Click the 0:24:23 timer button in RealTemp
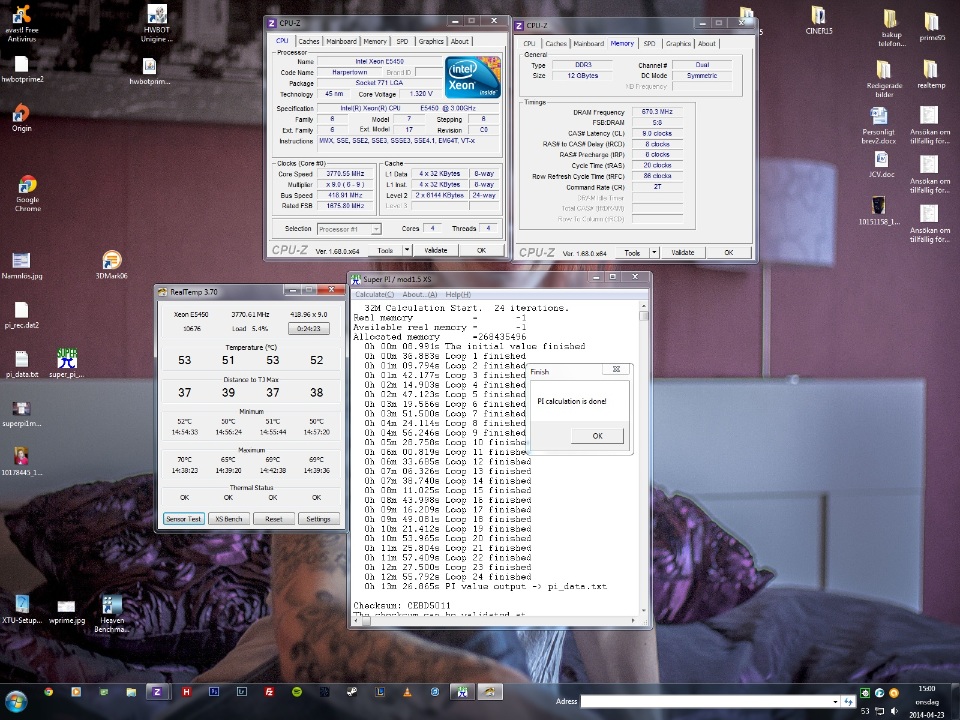The width and height of the screenshot is (960, 720). [309, 328]
